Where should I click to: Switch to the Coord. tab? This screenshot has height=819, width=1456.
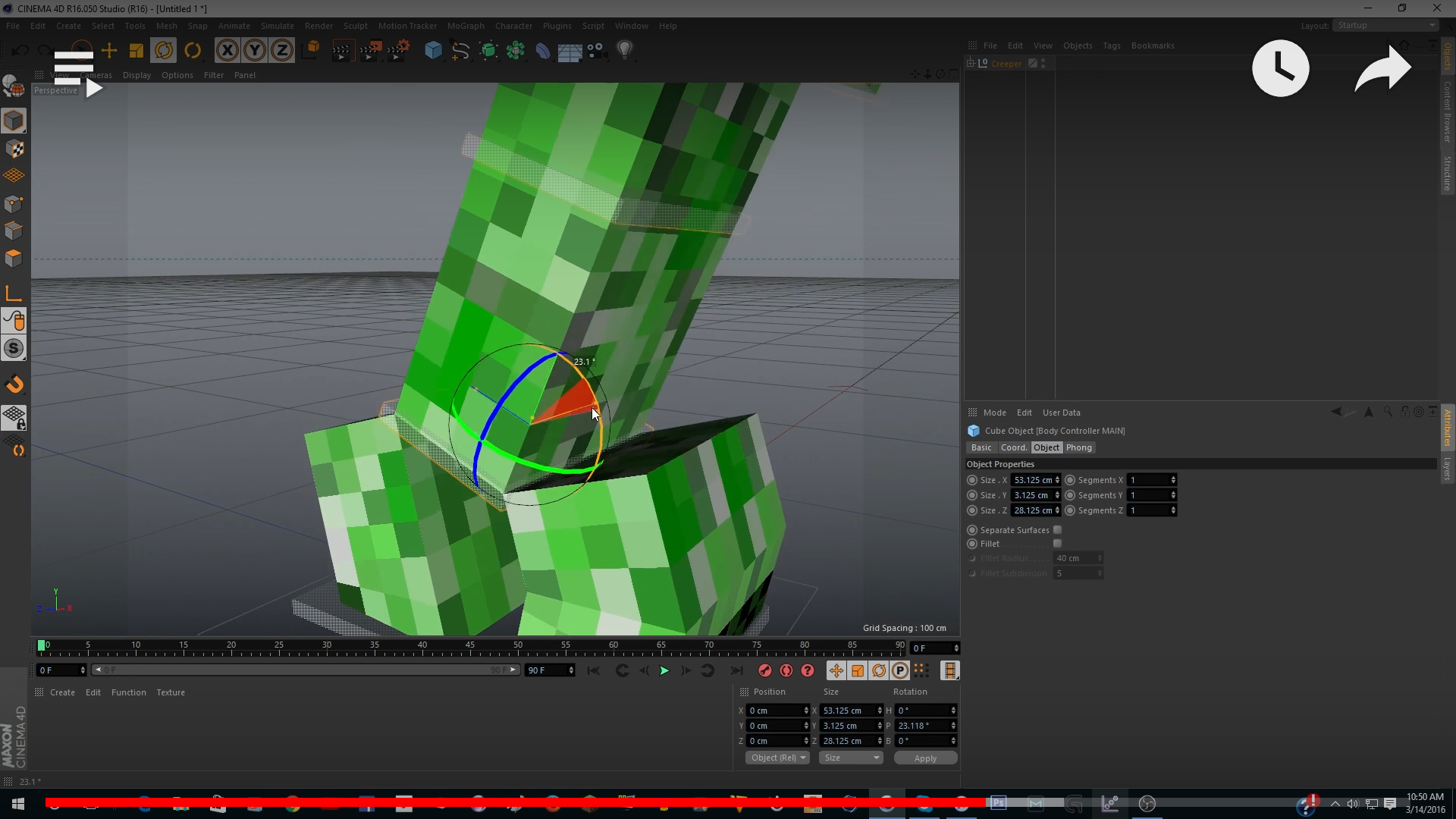1014,447
